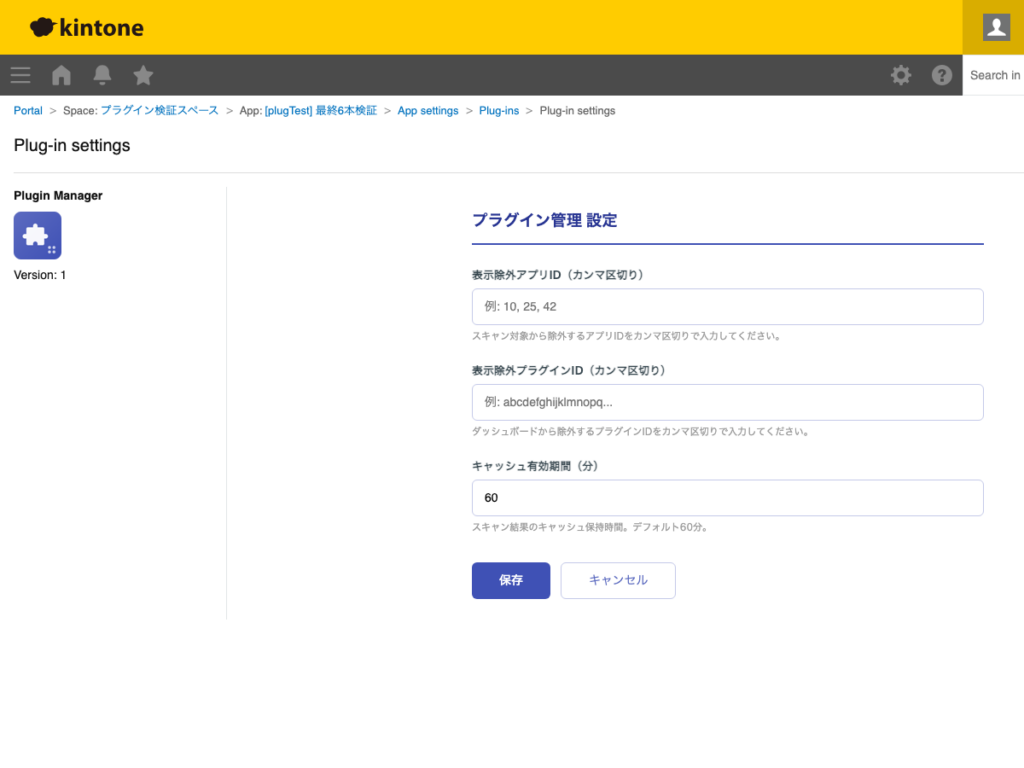The image size is (1024, 768).
Task: Click the Plugin Manager heading in the sidebar
Action: click(x=57, y=195)
